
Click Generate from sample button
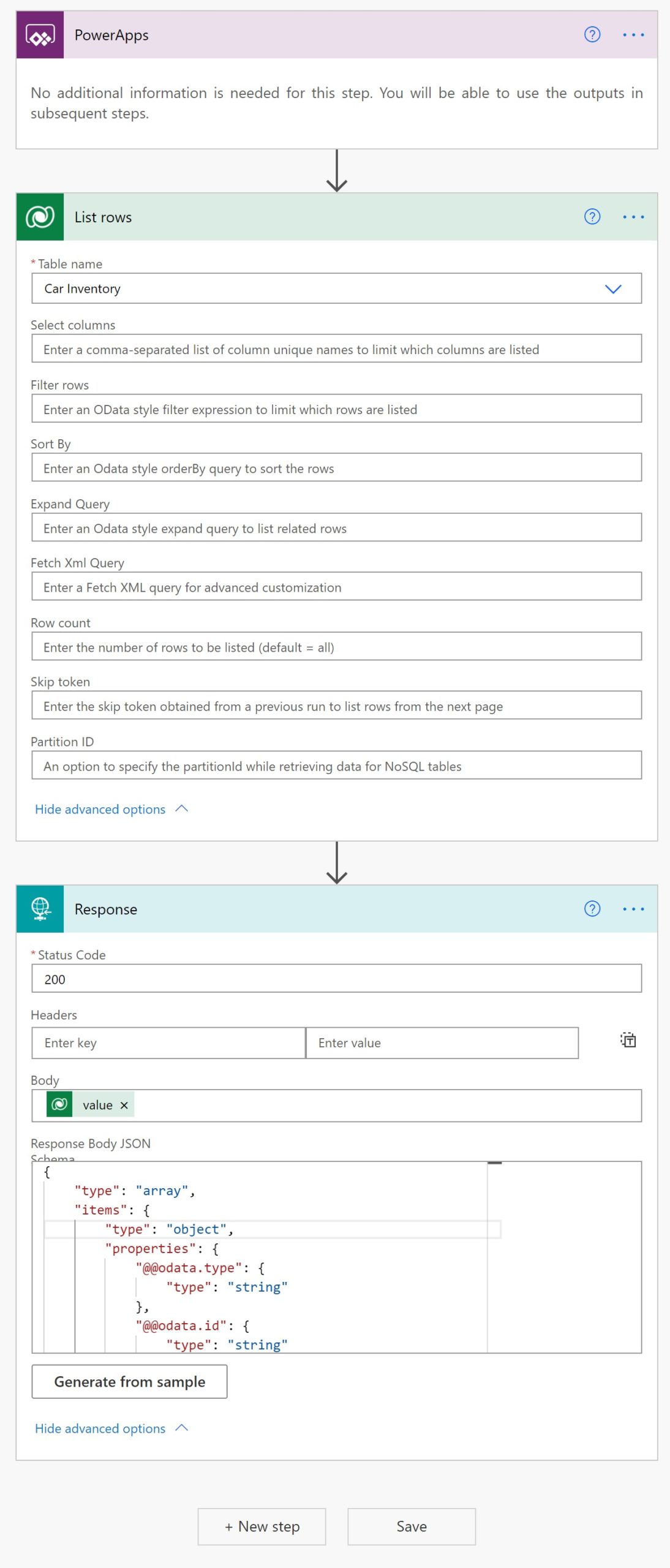(129, 1382)
